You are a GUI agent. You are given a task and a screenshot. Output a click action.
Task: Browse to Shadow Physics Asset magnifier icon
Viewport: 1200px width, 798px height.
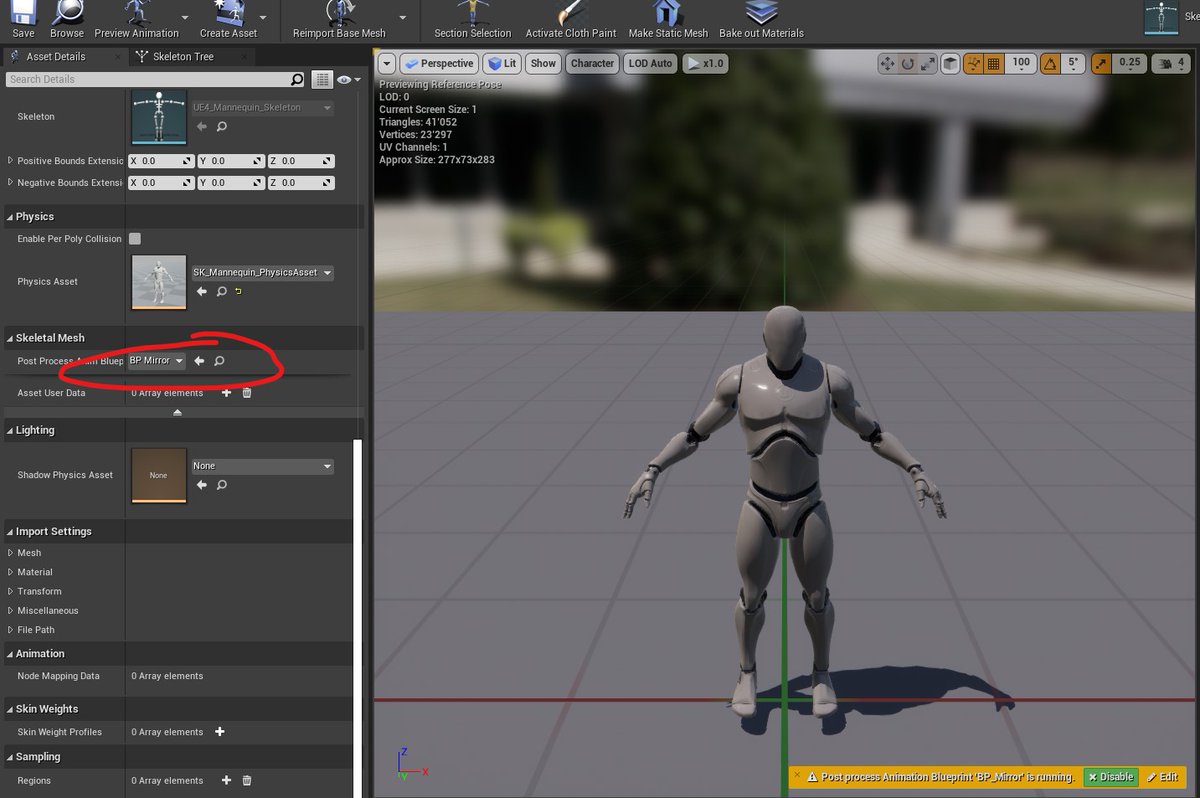coord(221,484)
